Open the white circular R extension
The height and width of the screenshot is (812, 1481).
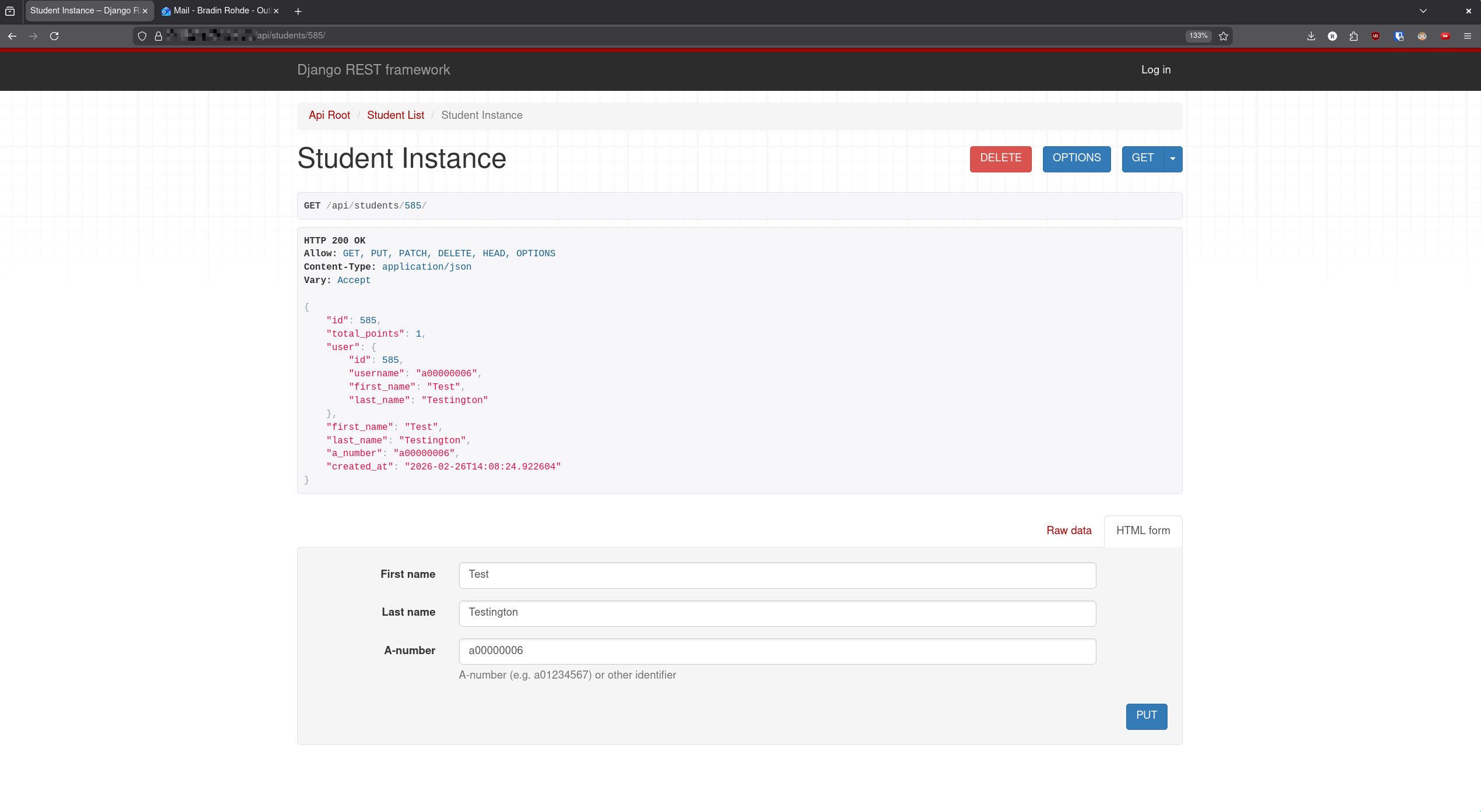click(x=1332, y=36)
